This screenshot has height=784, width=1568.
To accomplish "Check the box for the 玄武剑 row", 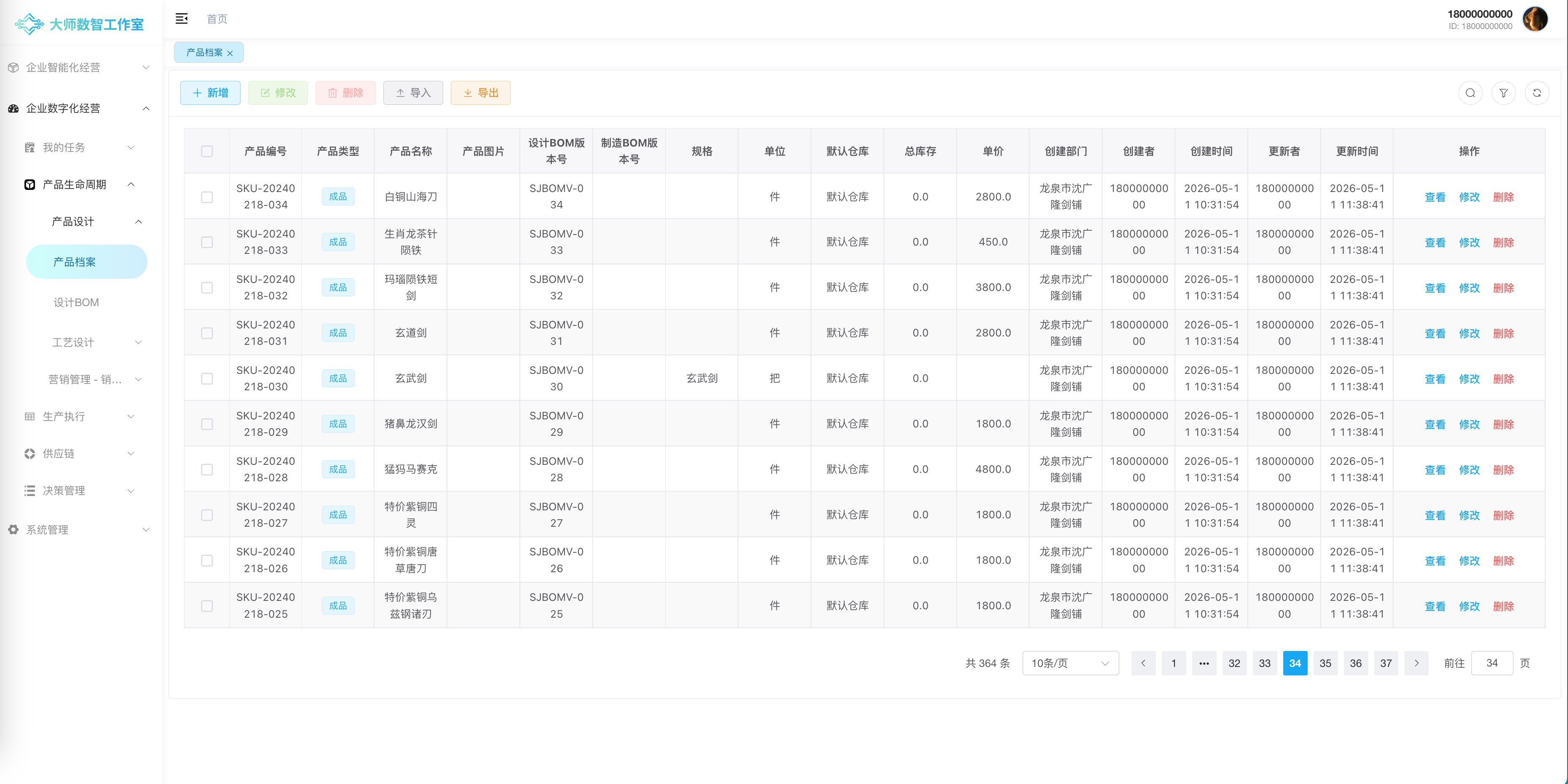I will pyautogui.click(x=207, y=378).
